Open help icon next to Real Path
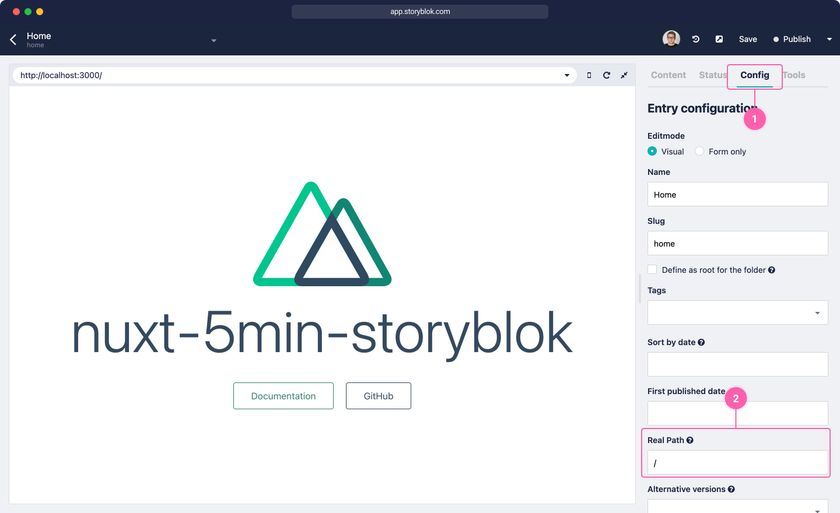 (690, 440)
